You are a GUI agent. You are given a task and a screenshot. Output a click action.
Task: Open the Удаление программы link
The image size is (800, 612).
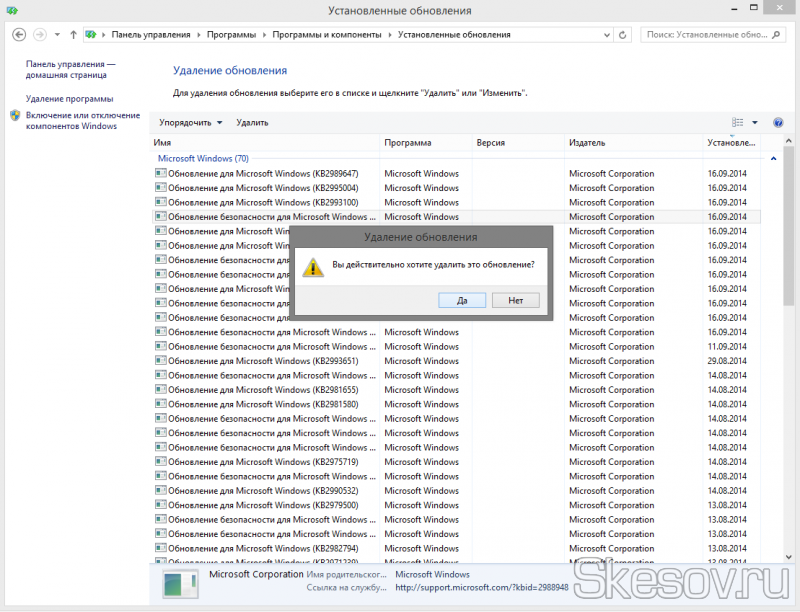click(69, 99)
